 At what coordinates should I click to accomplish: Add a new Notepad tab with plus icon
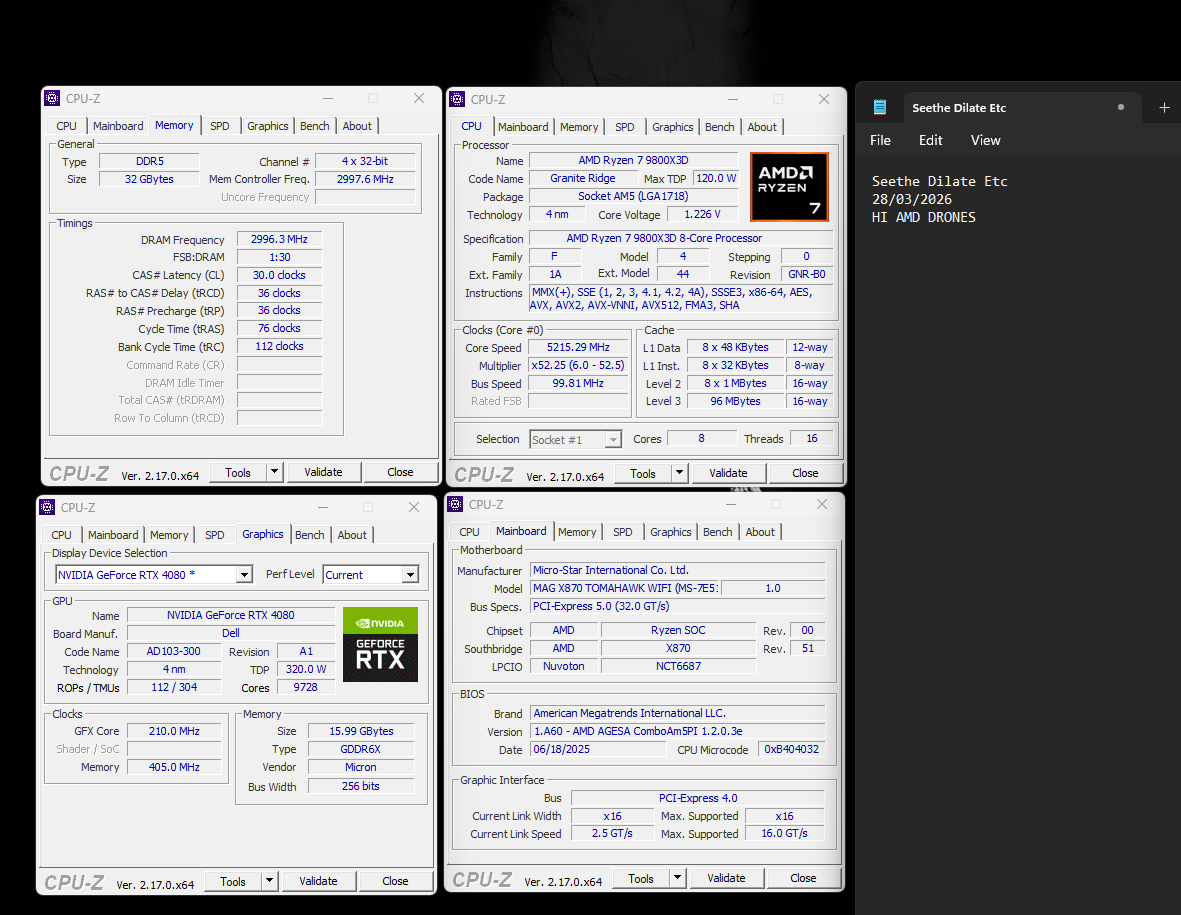point(1164,108)
